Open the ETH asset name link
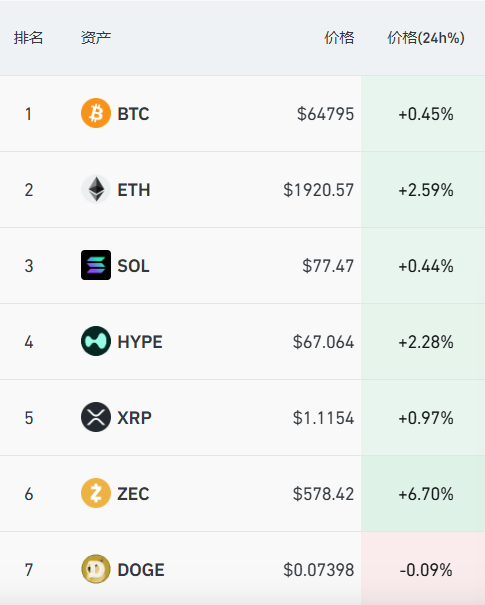The image size is (485, 605). [x=134, y=190]
